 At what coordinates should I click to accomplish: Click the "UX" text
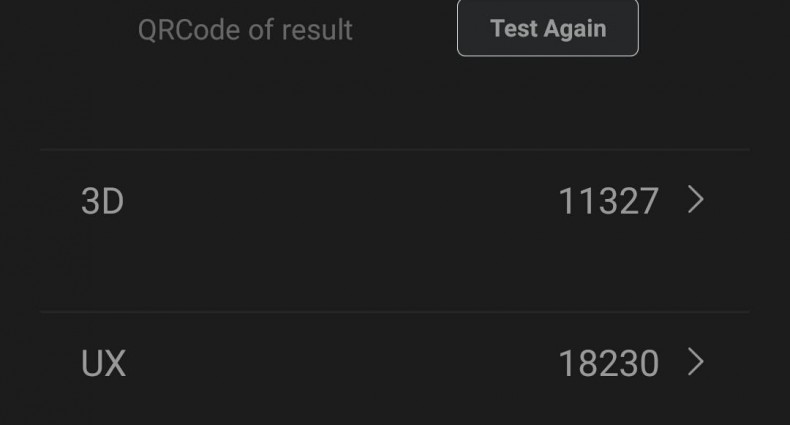point(103,363)
